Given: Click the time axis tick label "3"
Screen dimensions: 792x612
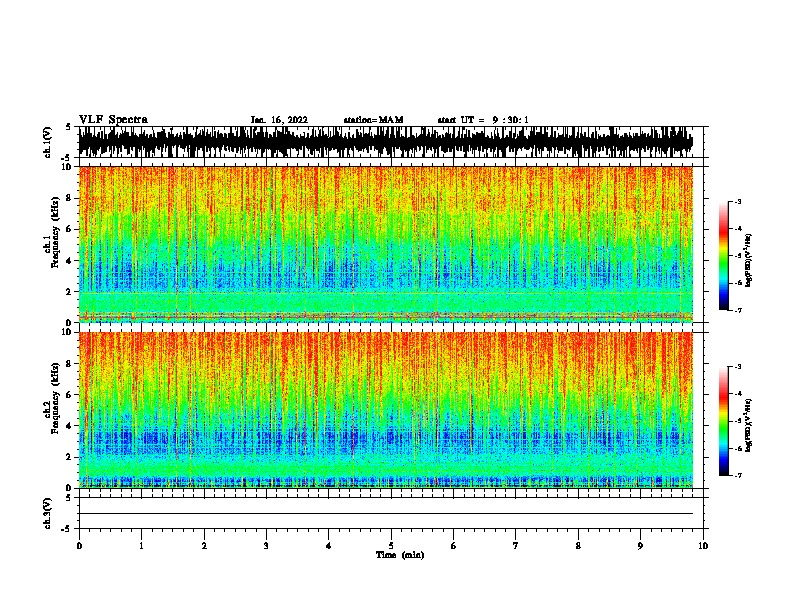Looking at the screenshot, I should 266,546.
